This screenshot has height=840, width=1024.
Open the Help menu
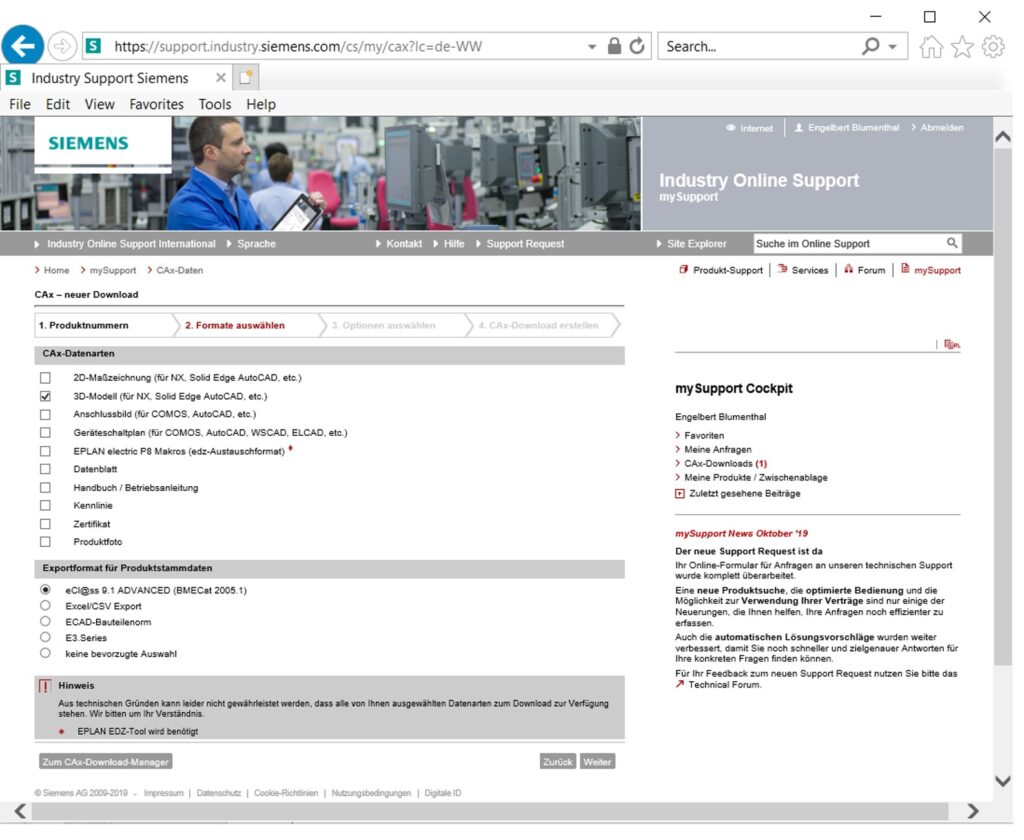click(261, 105)
